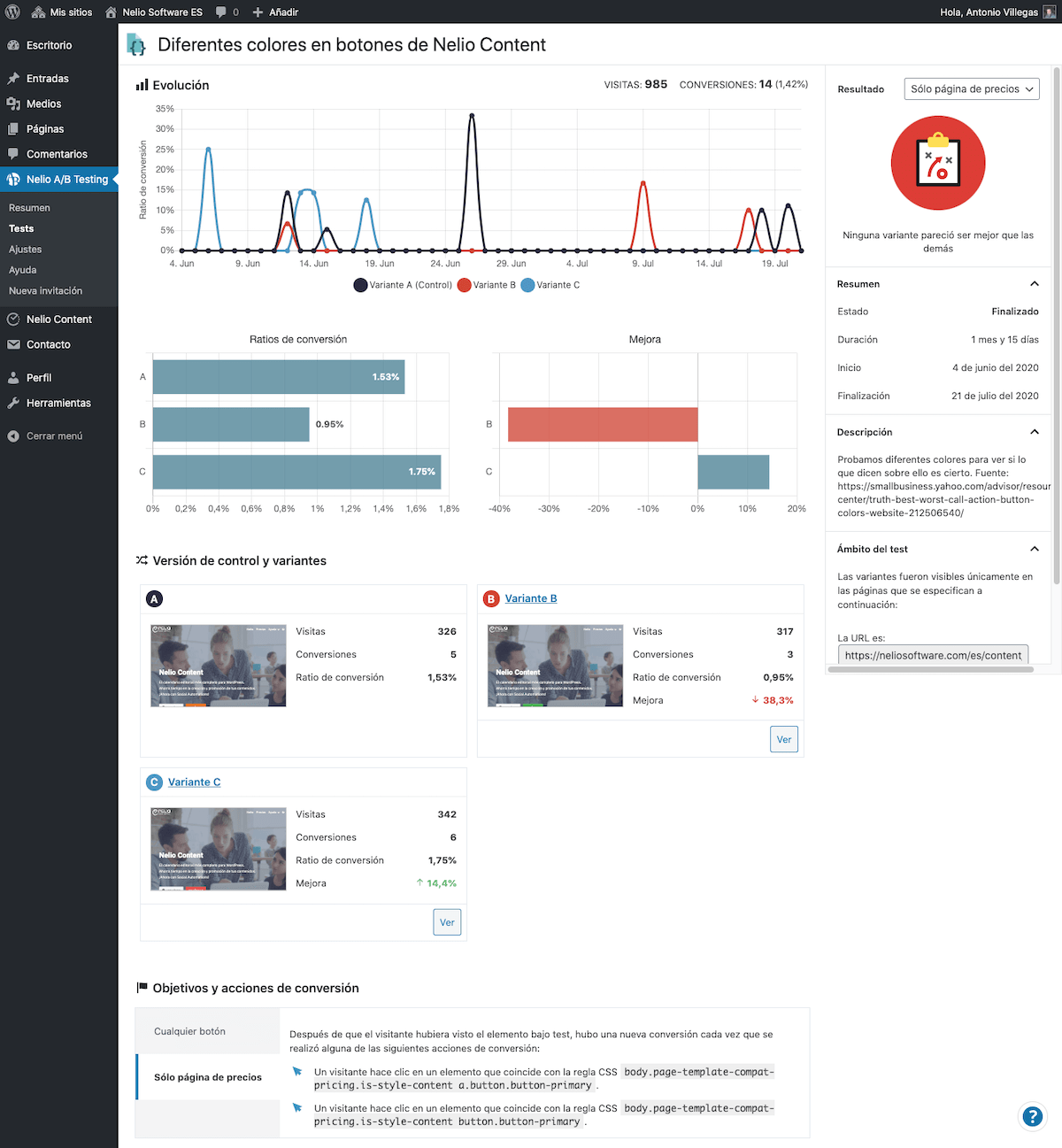
Task: Open the Mis sitios icon menu
Action: click(38, 12)
